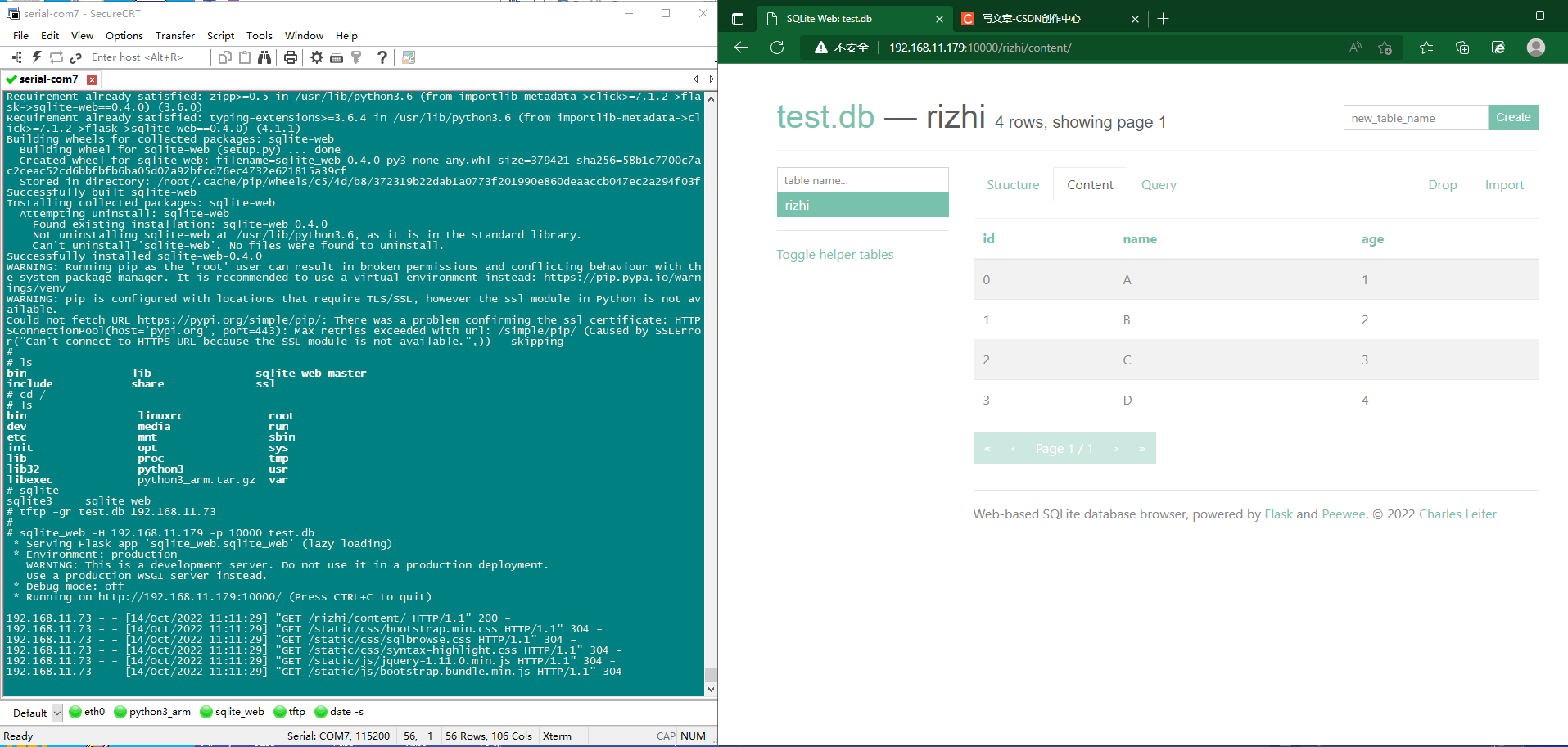Image resolution: width=1568 pixels, height=747 pixels.
Task: Click the Help question mark icon
Action: [382, 57]
